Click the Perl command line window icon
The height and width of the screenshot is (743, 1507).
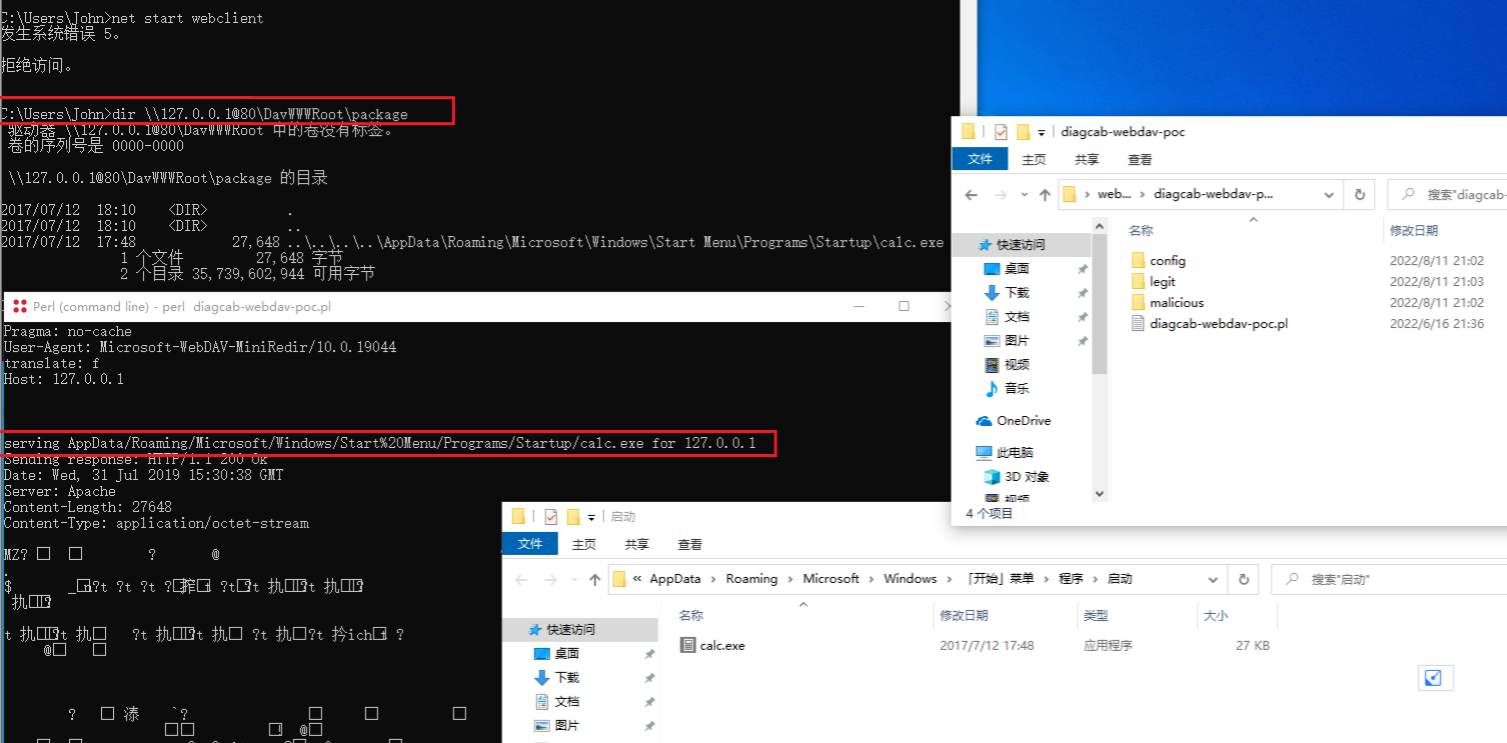19,306
